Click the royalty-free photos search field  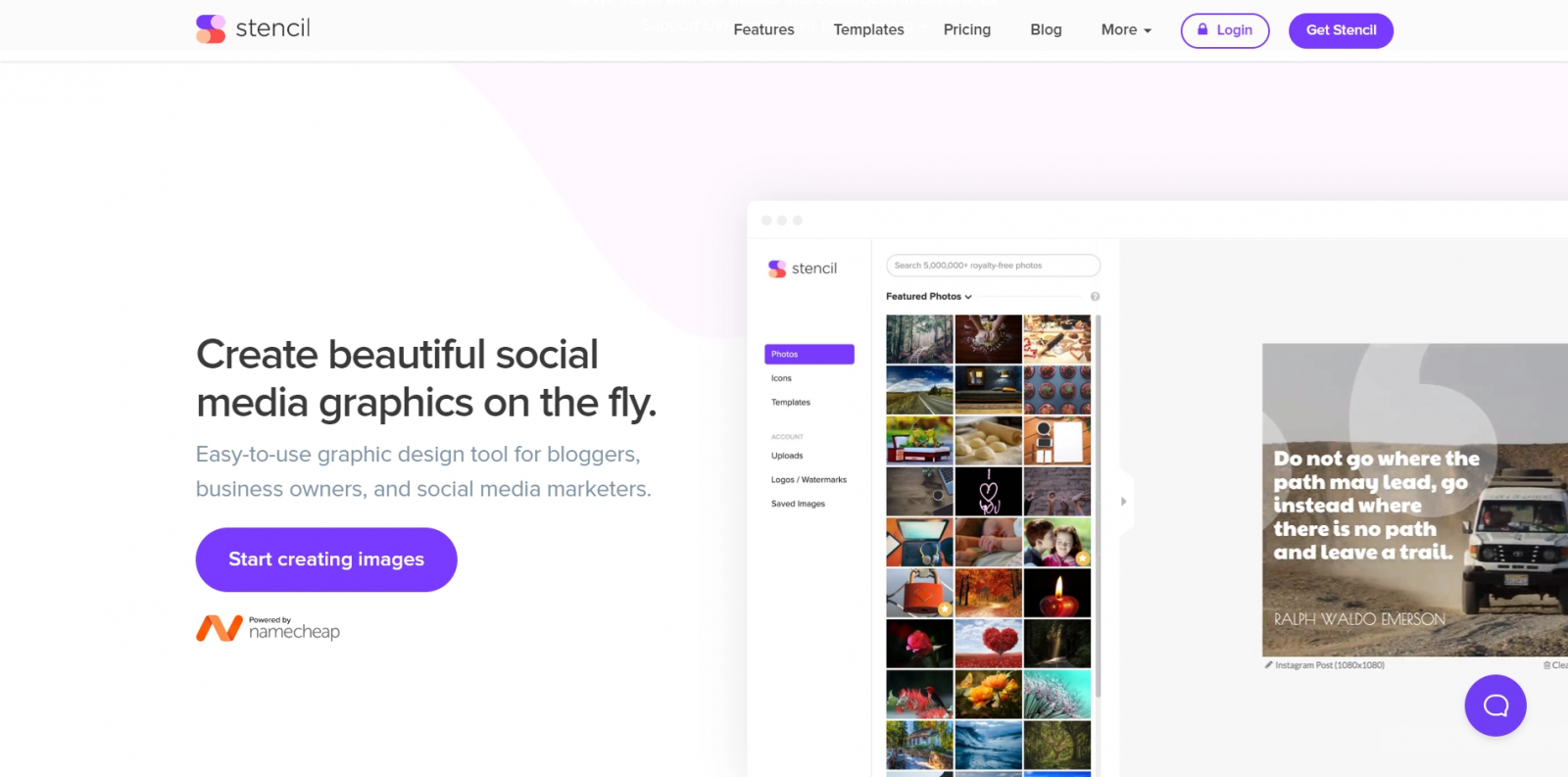(x=993, y=266)
